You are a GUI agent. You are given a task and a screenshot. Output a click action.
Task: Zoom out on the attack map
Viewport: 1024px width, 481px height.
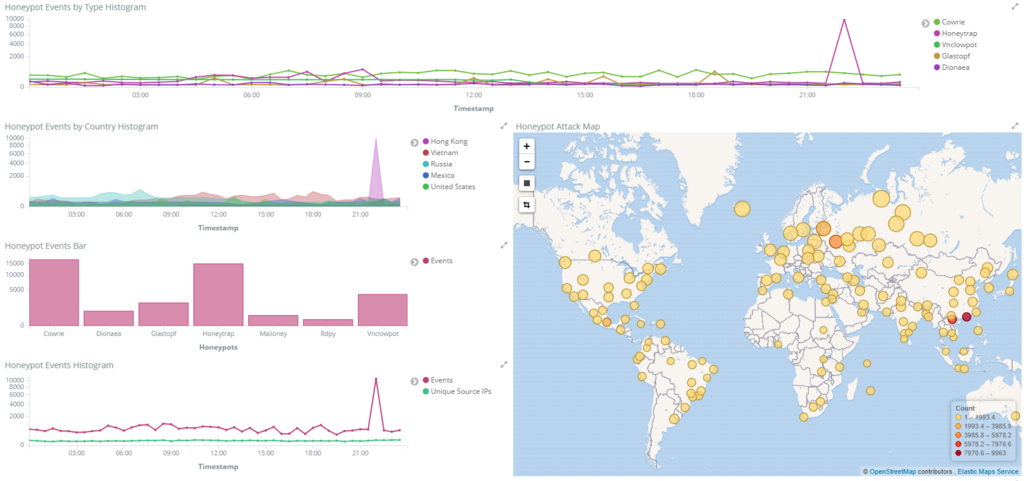pos(526,162)
